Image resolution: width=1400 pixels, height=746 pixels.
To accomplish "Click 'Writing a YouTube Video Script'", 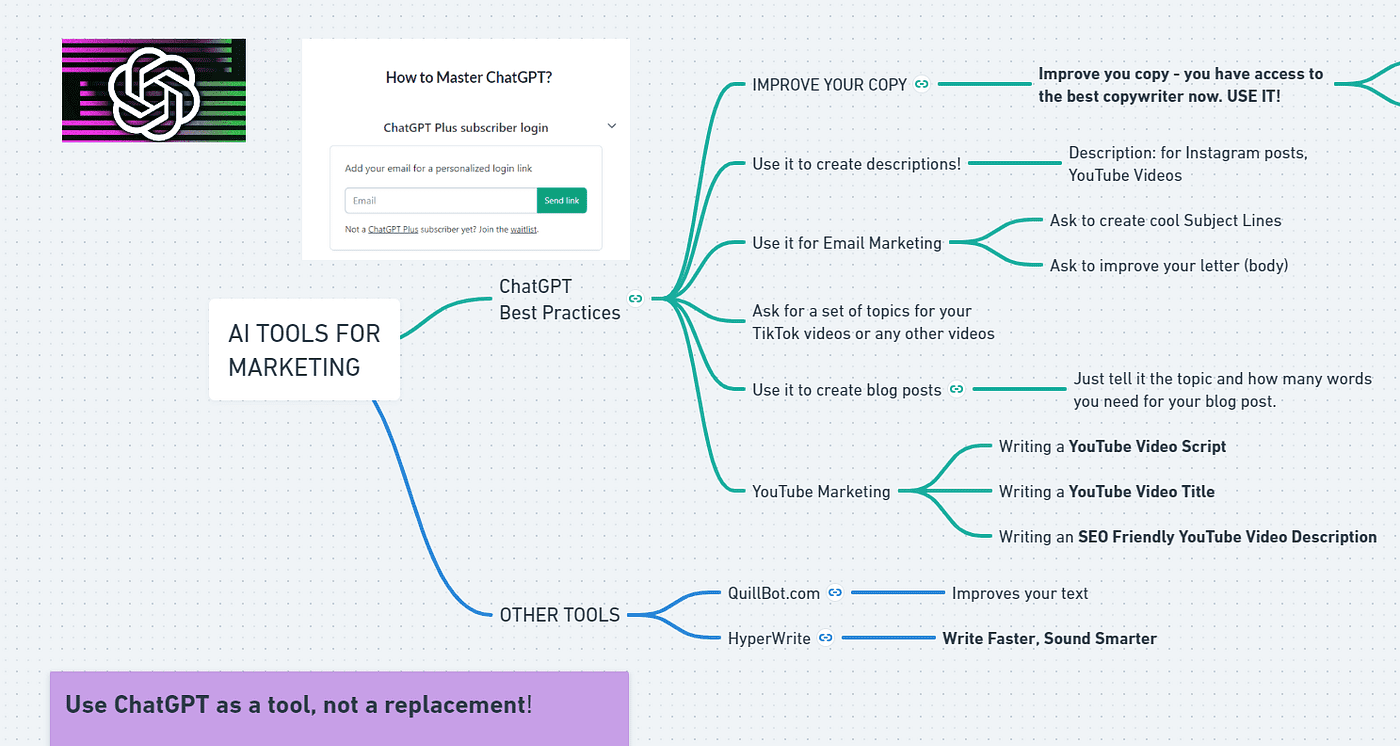I will click(1112, 446).
